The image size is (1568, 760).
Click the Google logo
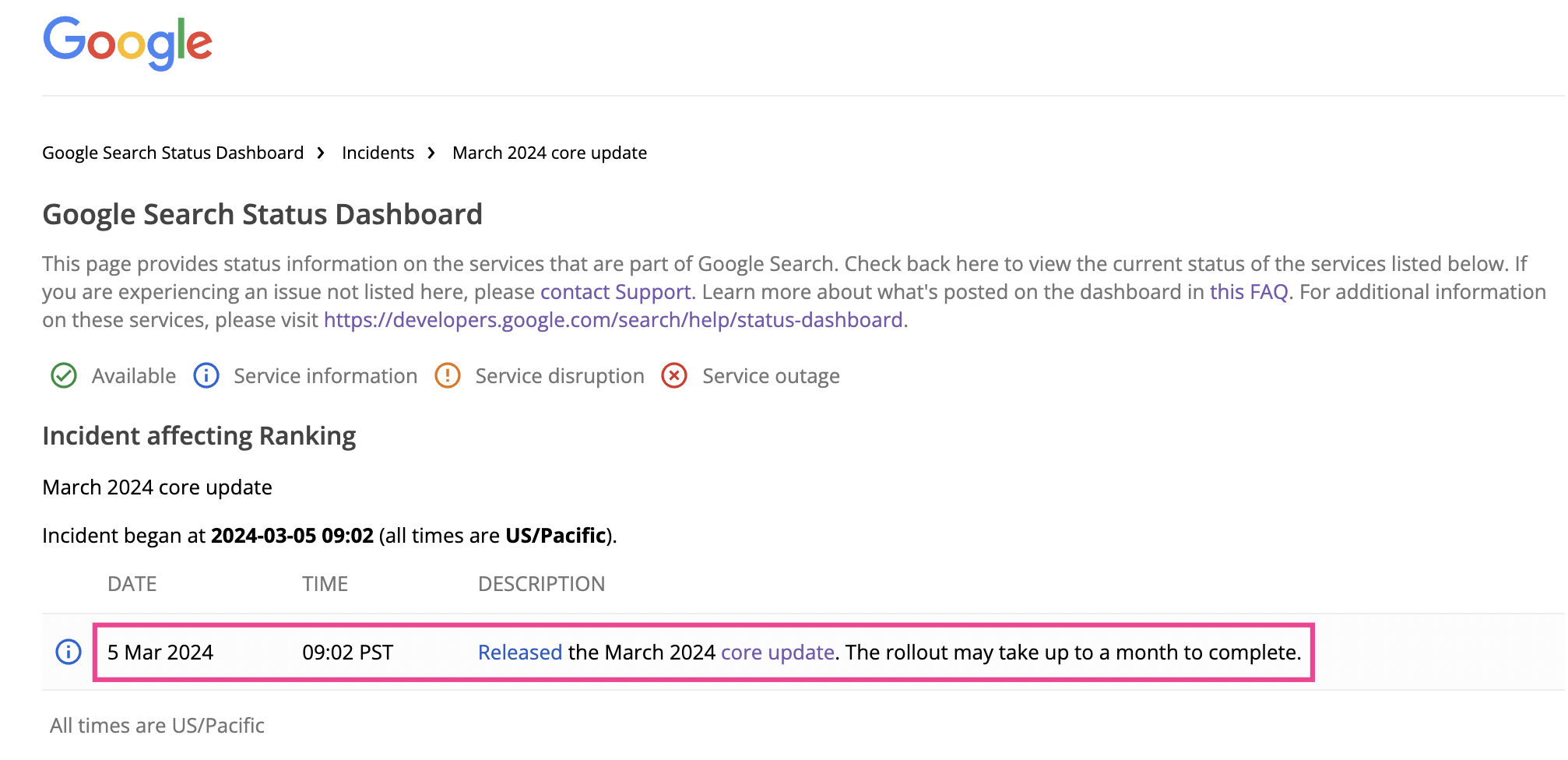pos(128,43)
